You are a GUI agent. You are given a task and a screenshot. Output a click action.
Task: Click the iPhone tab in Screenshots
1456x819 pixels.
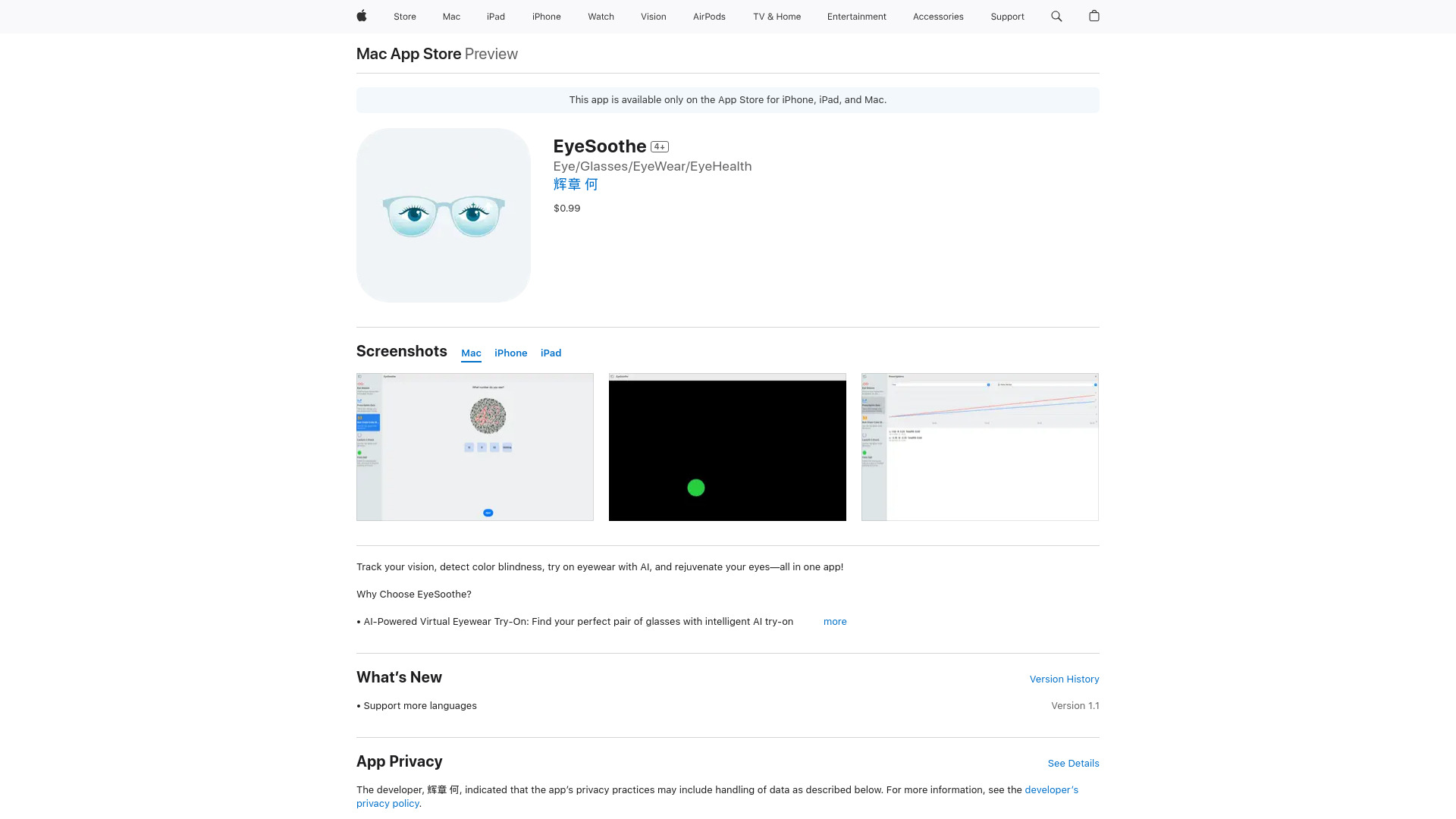coord(510,353)
